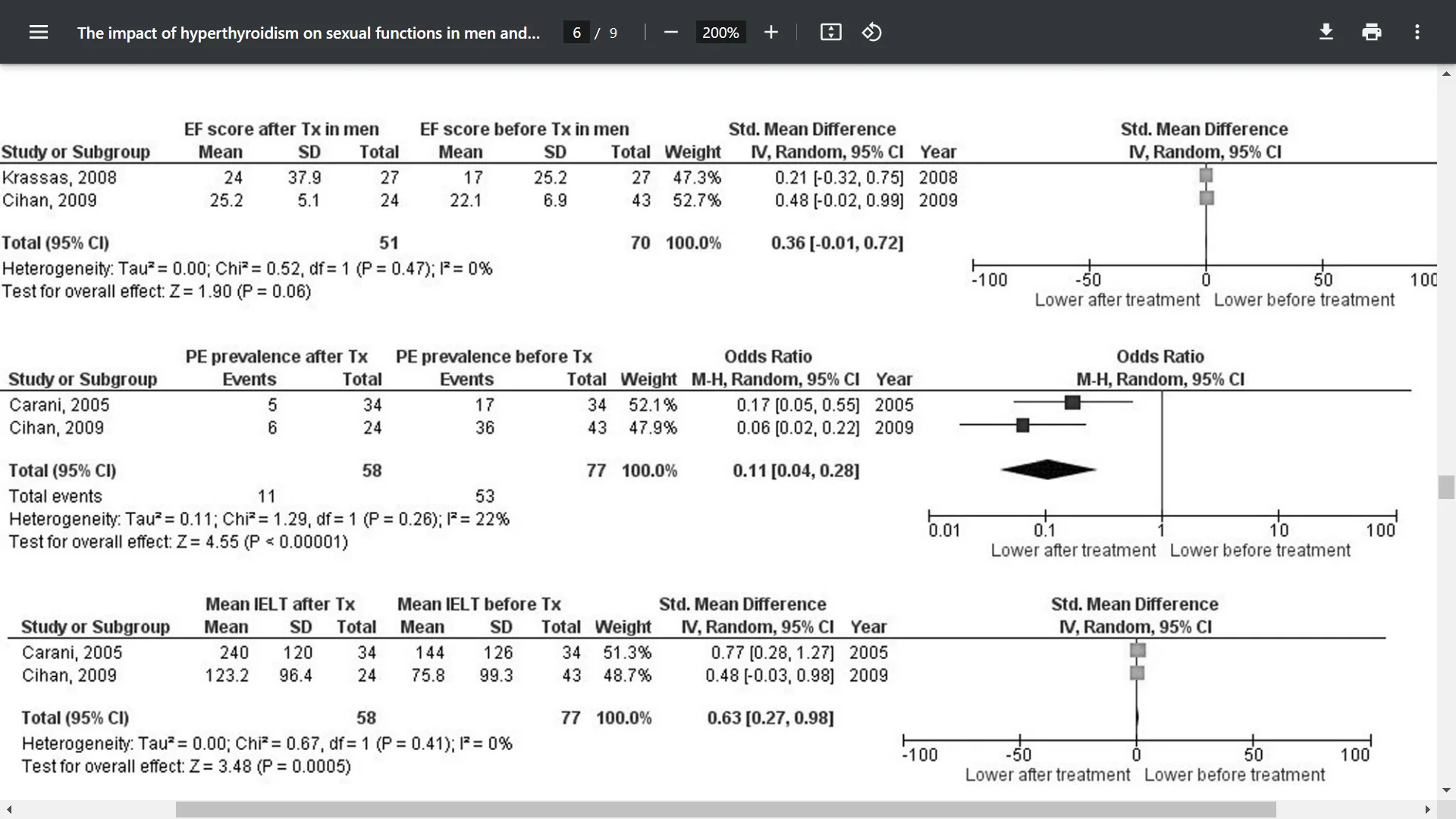Open the sidebar hamburger menu
Viewport: 1456px width, 819px height.
pos(39,33)
